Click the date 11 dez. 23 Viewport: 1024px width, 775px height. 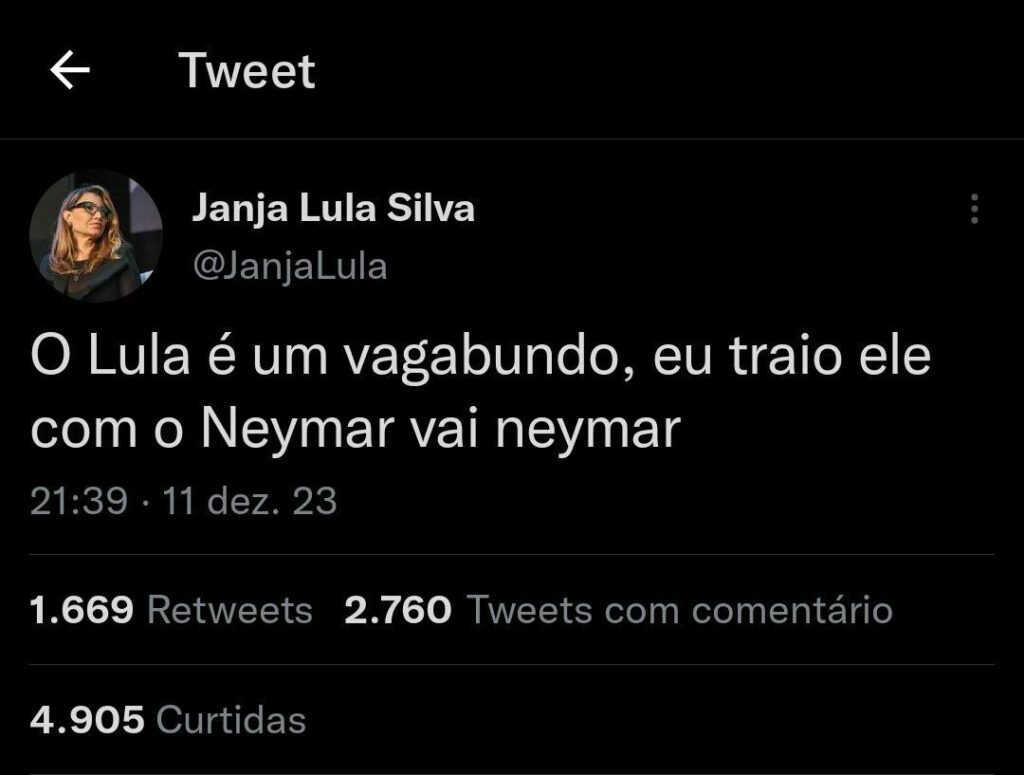point(250,501)
